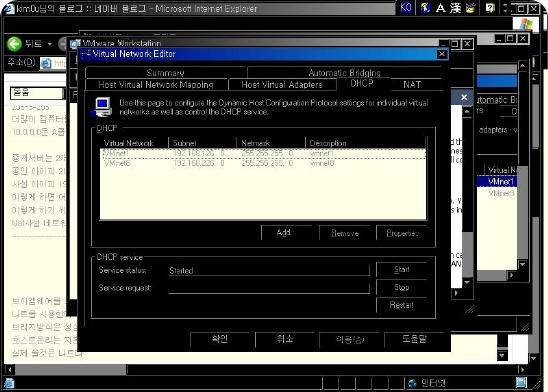This screenshot has width=548, height=392.
Task: Click the Subnet column header
Action: 203,143
